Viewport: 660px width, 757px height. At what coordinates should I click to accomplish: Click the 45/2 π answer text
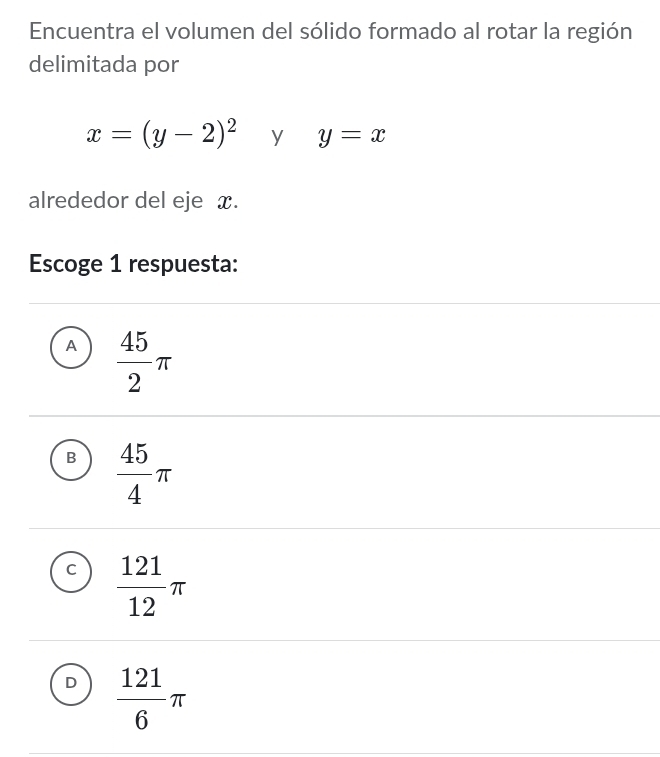coord(145,361)
